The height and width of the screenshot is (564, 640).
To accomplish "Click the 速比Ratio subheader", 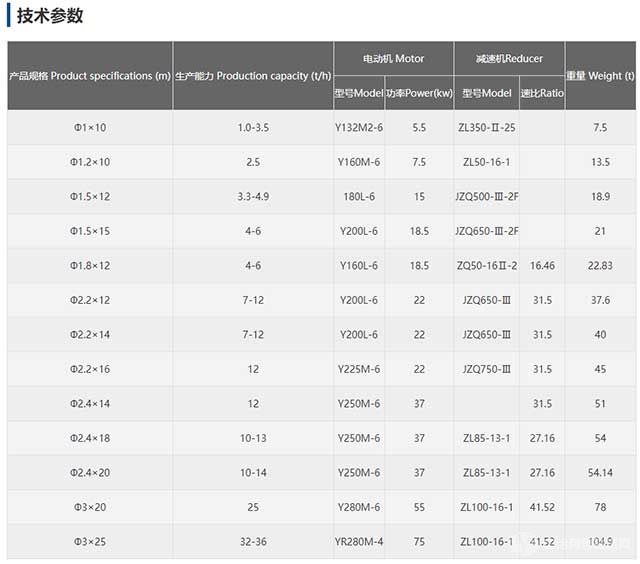I will coord(542,93).
